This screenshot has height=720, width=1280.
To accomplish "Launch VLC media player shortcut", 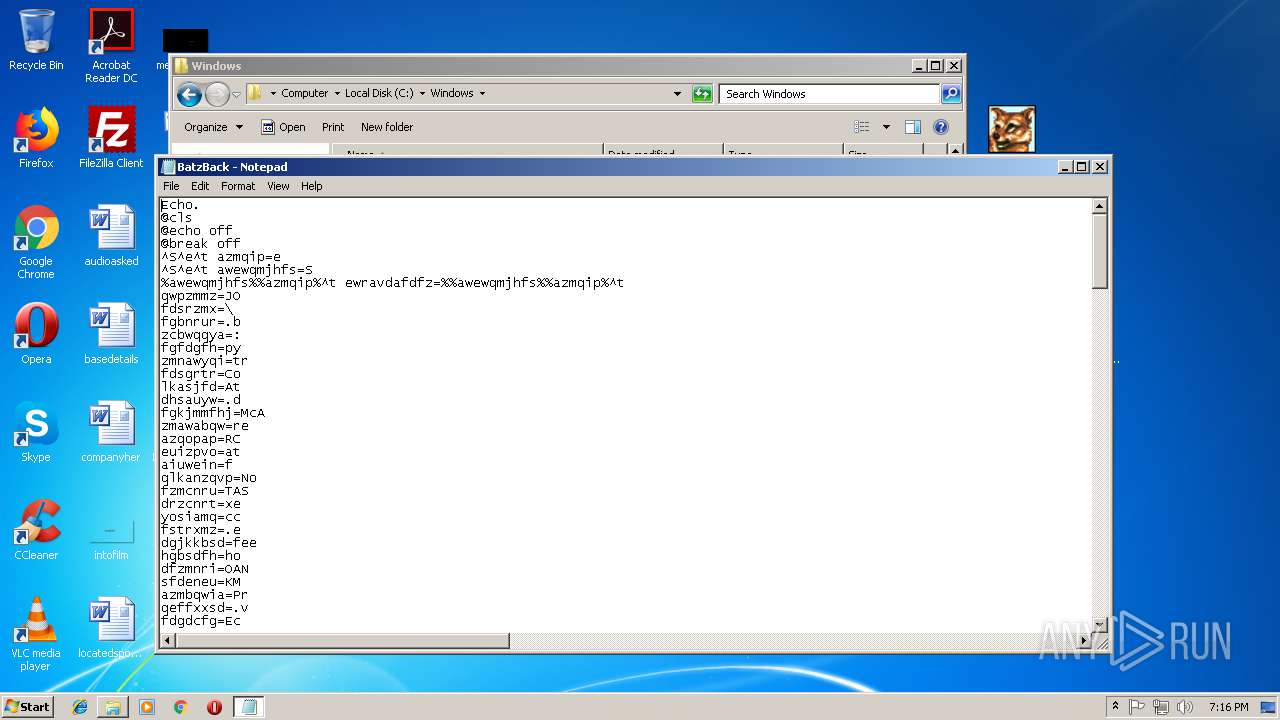I will tap(36, 634).
